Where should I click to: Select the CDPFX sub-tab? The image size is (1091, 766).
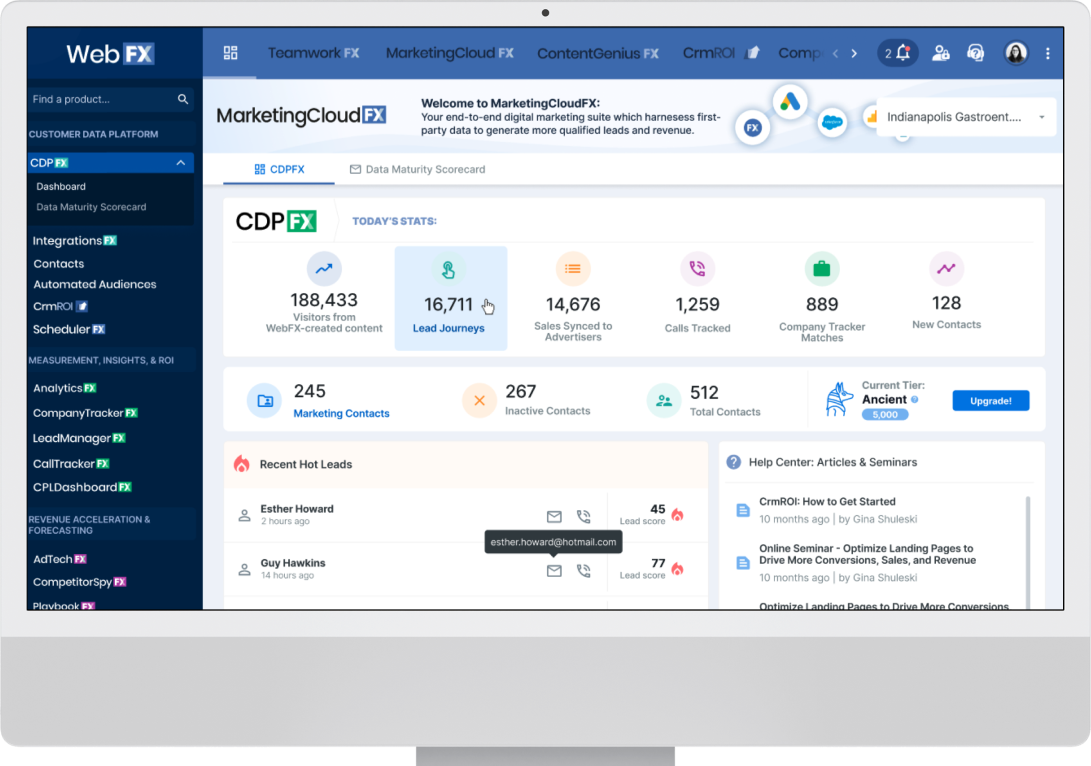[x=279, y=169]
